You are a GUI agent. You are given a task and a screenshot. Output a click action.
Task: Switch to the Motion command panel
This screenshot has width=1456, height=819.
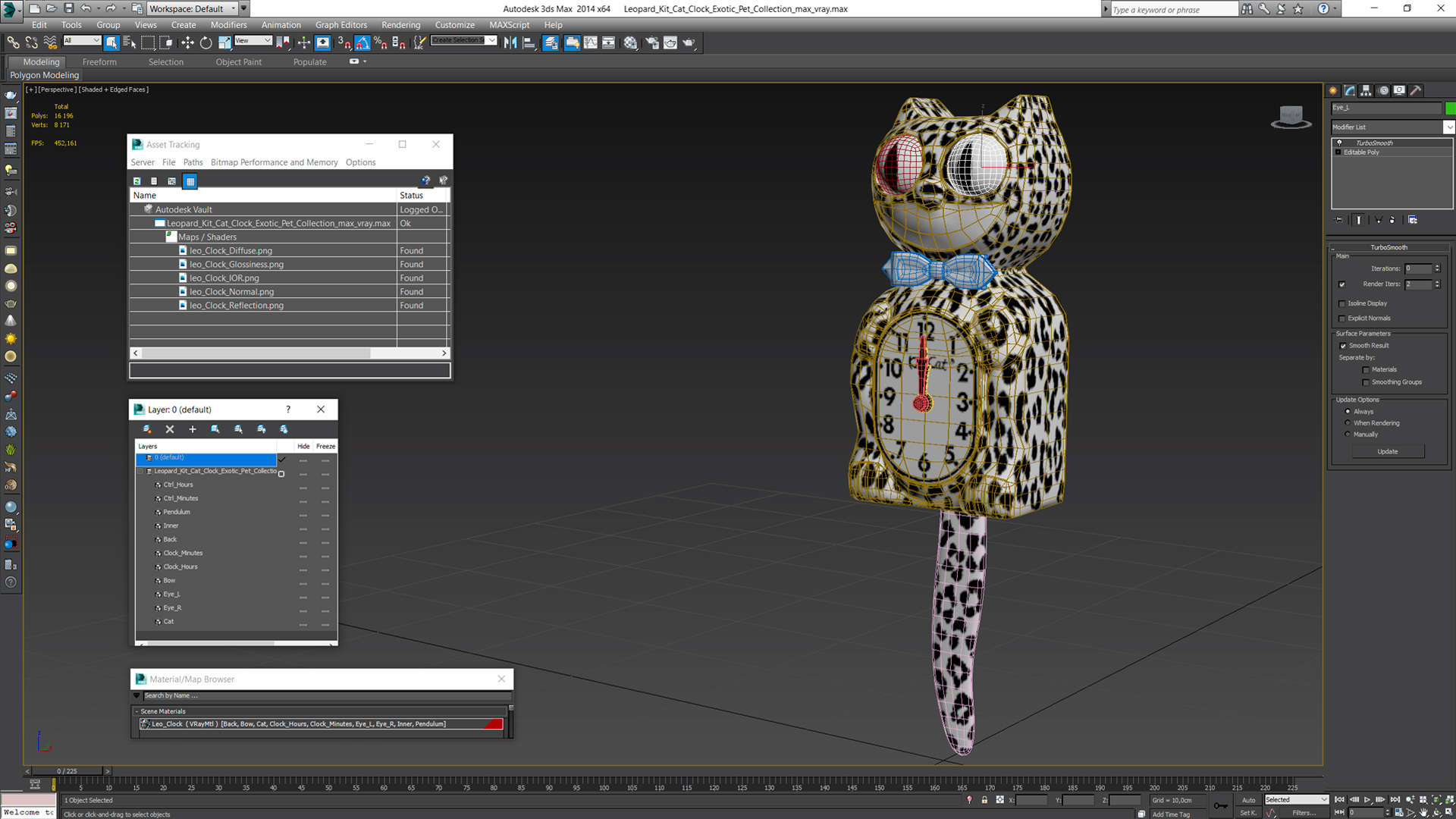[1383, 90]
